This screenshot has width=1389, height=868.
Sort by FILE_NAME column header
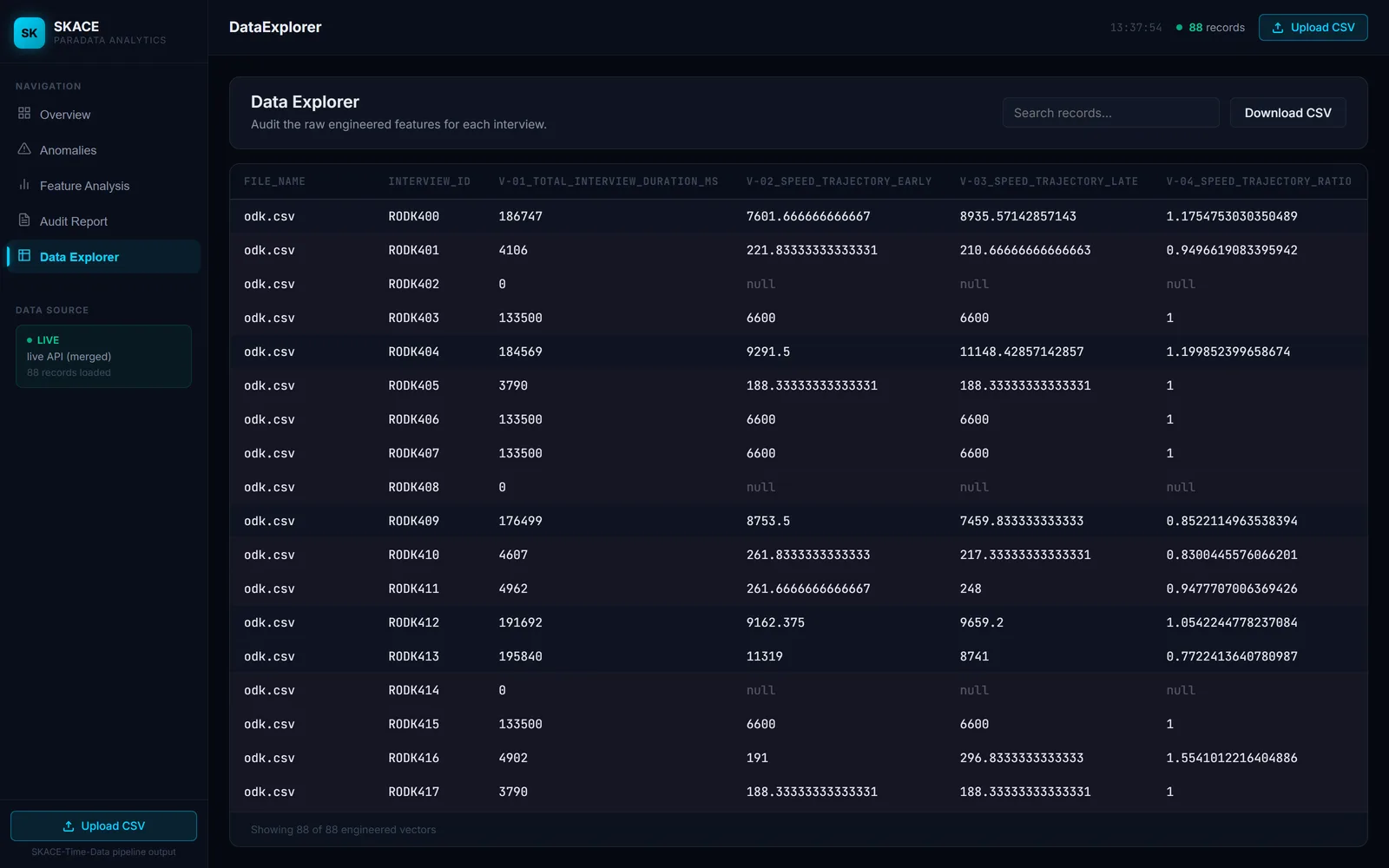tap(274, 181)
